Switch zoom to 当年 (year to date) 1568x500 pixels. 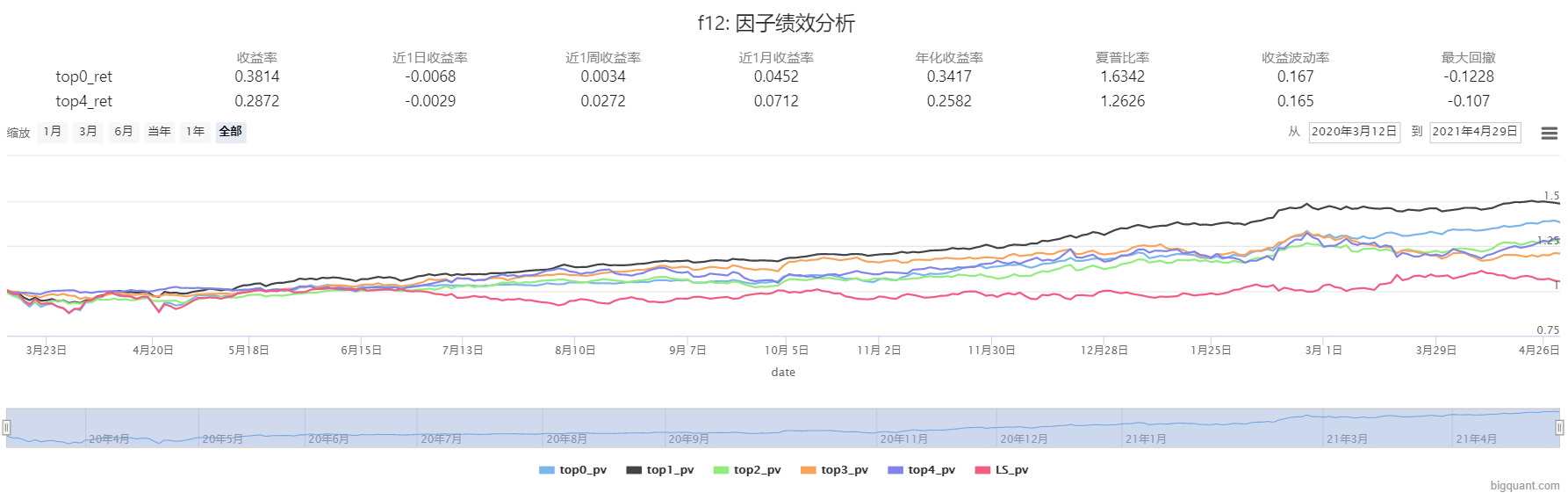(x=159, y=132)
